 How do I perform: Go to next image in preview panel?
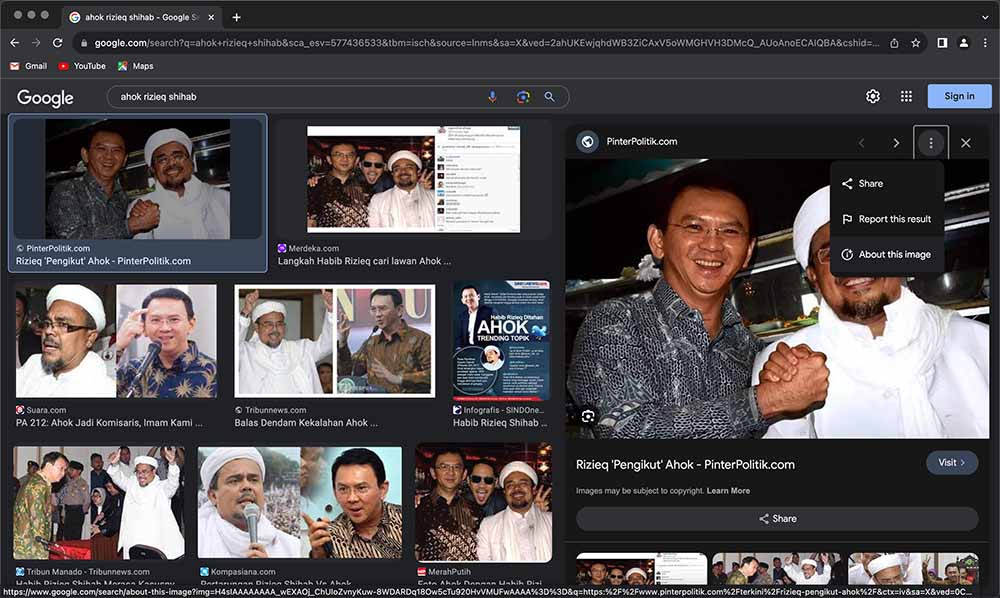[896, 143]
